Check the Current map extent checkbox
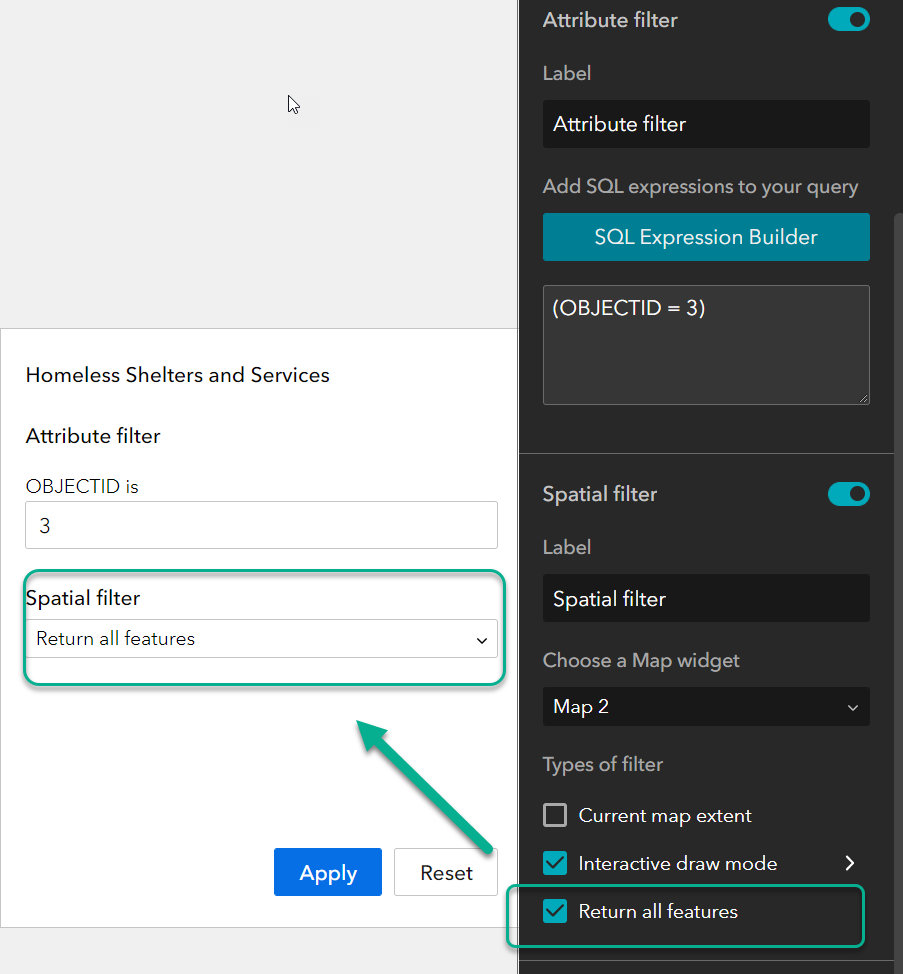Screen dimensions: 903x974 (555, 815)
